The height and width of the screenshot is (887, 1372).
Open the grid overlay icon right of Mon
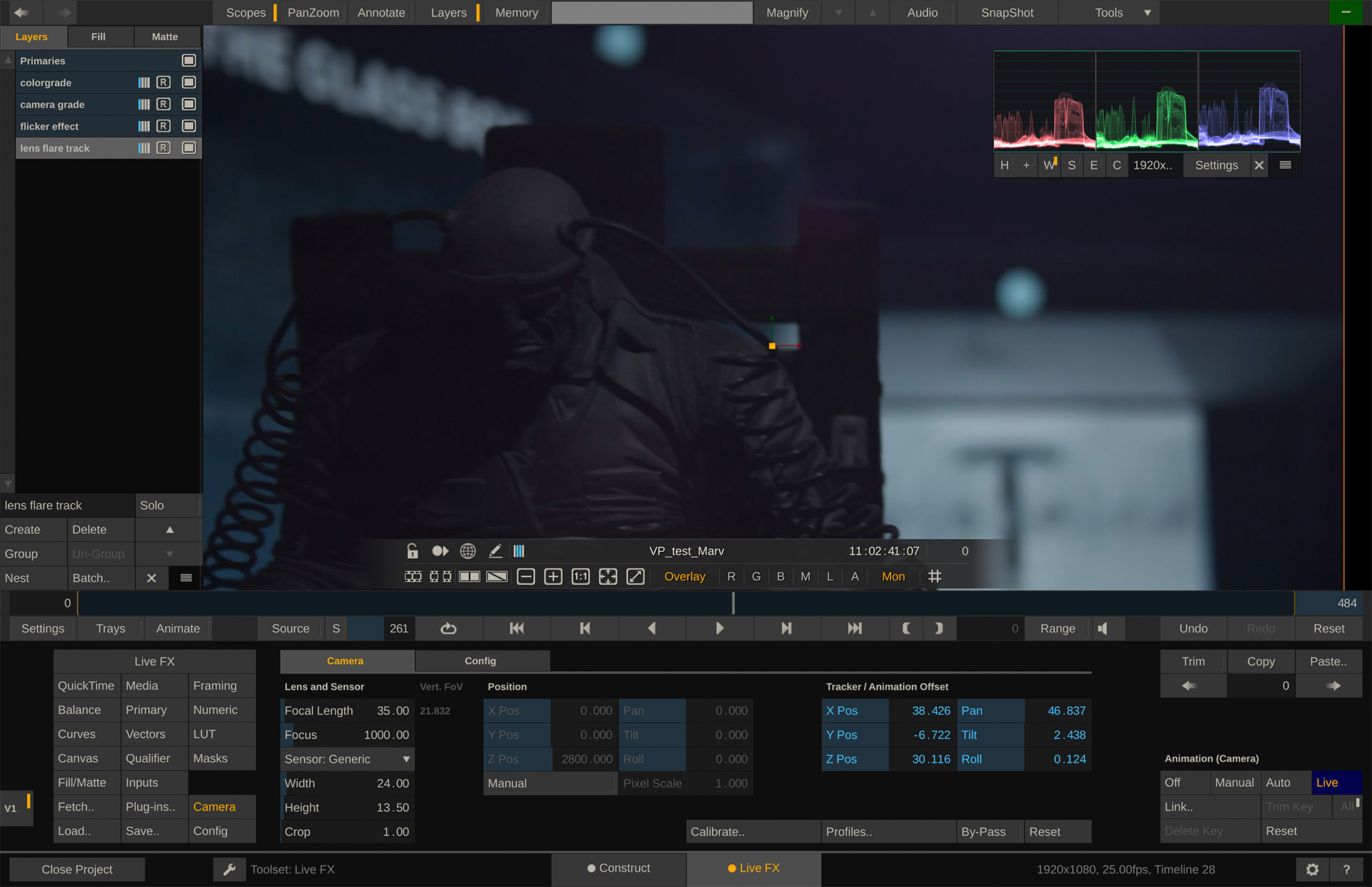pos(934,576)
